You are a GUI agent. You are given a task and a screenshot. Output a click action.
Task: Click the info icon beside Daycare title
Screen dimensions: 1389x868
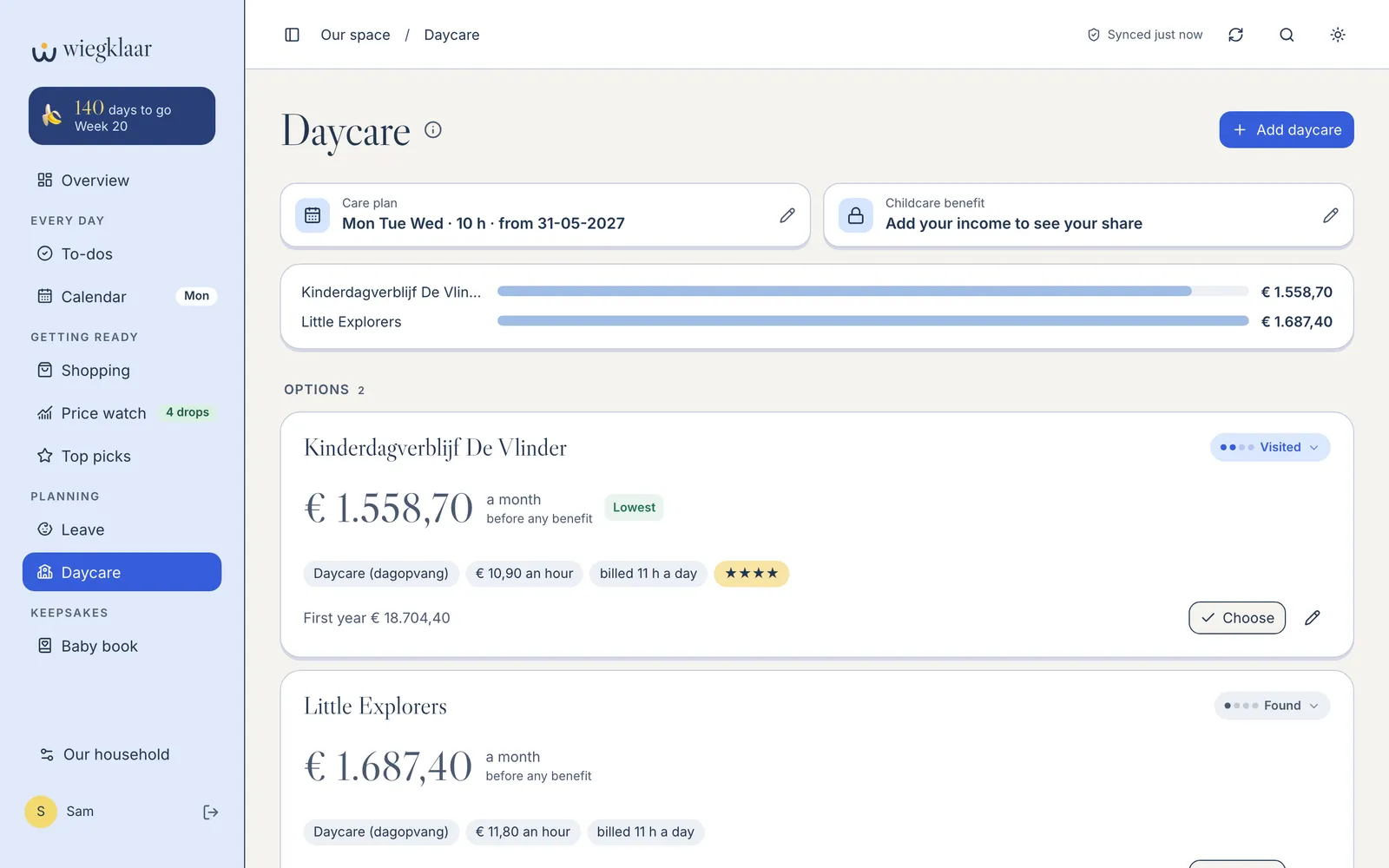point(433,130)
